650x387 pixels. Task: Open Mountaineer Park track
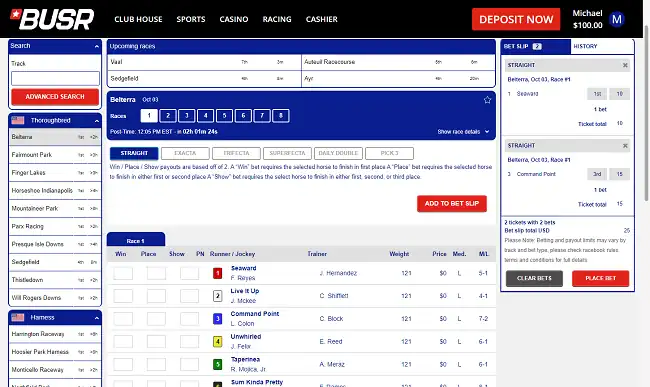click(55, 208)
